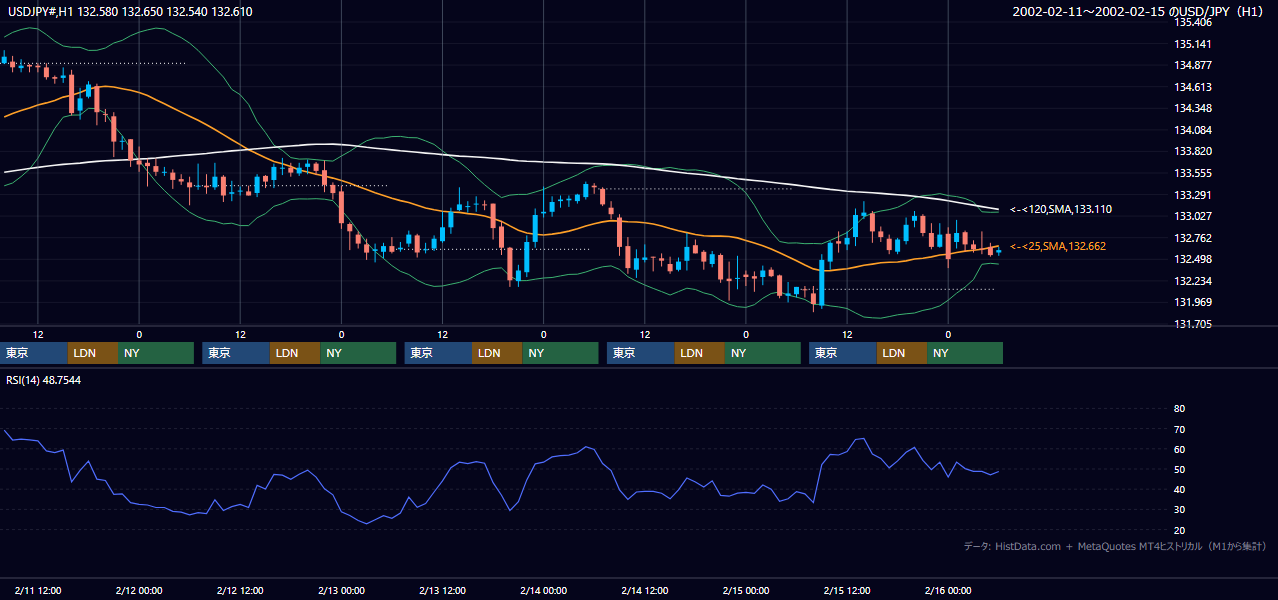Pick the RSI scale value 20
The width and height of the screenshot is (1278, 600).
click(x=1179, y=530)
